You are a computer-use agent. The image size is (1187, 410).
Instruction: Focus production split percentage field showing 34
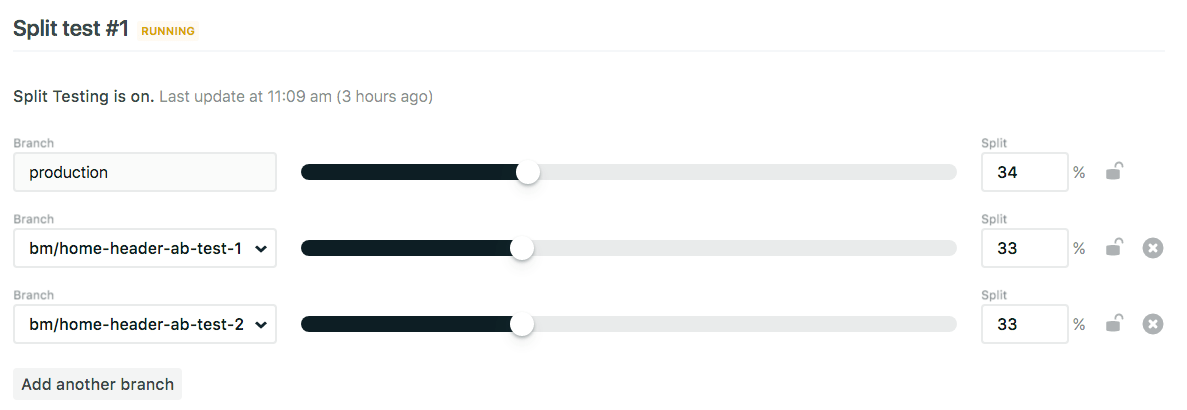(1024, 172)
